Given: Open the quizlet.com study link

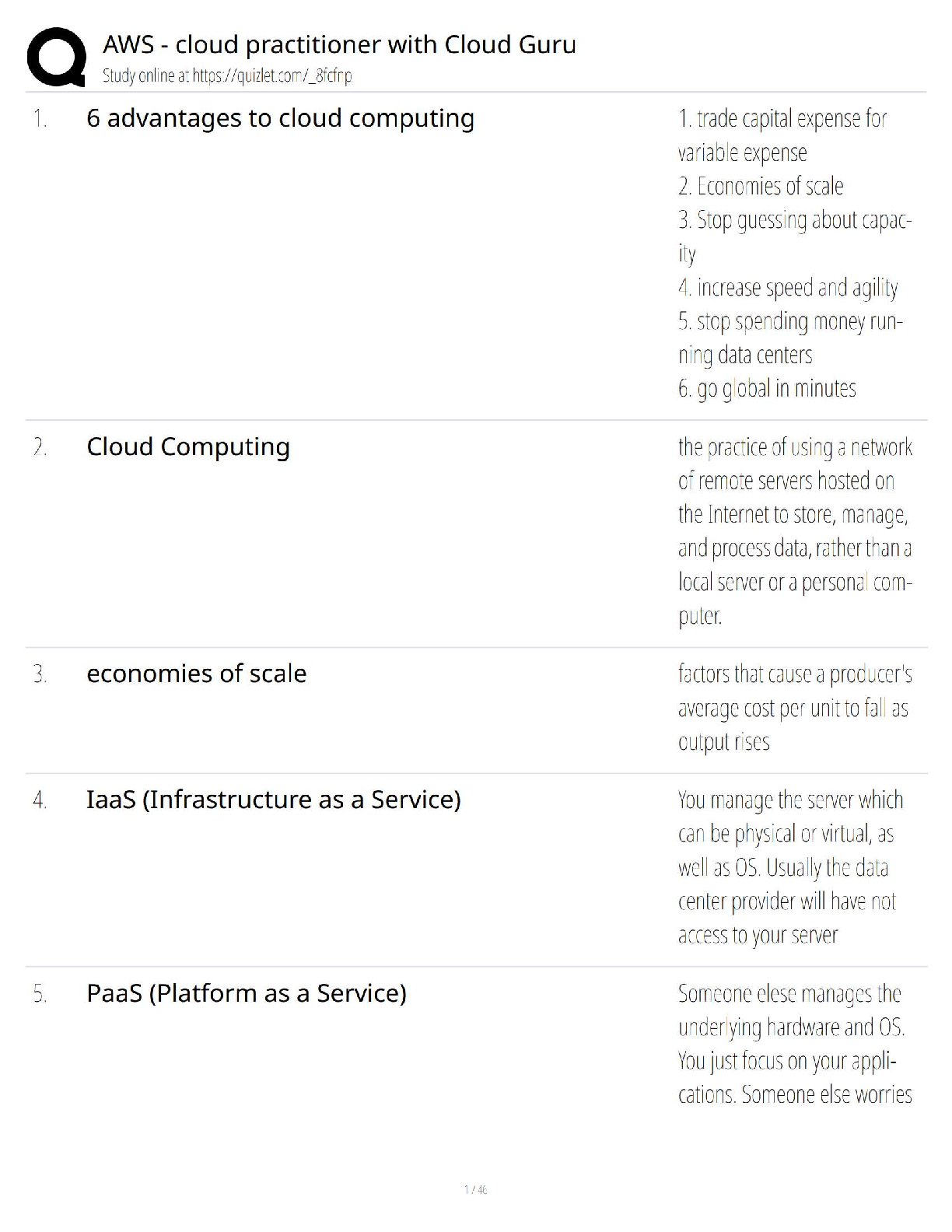Looking at the screenshot, I should tap(271, 76).
